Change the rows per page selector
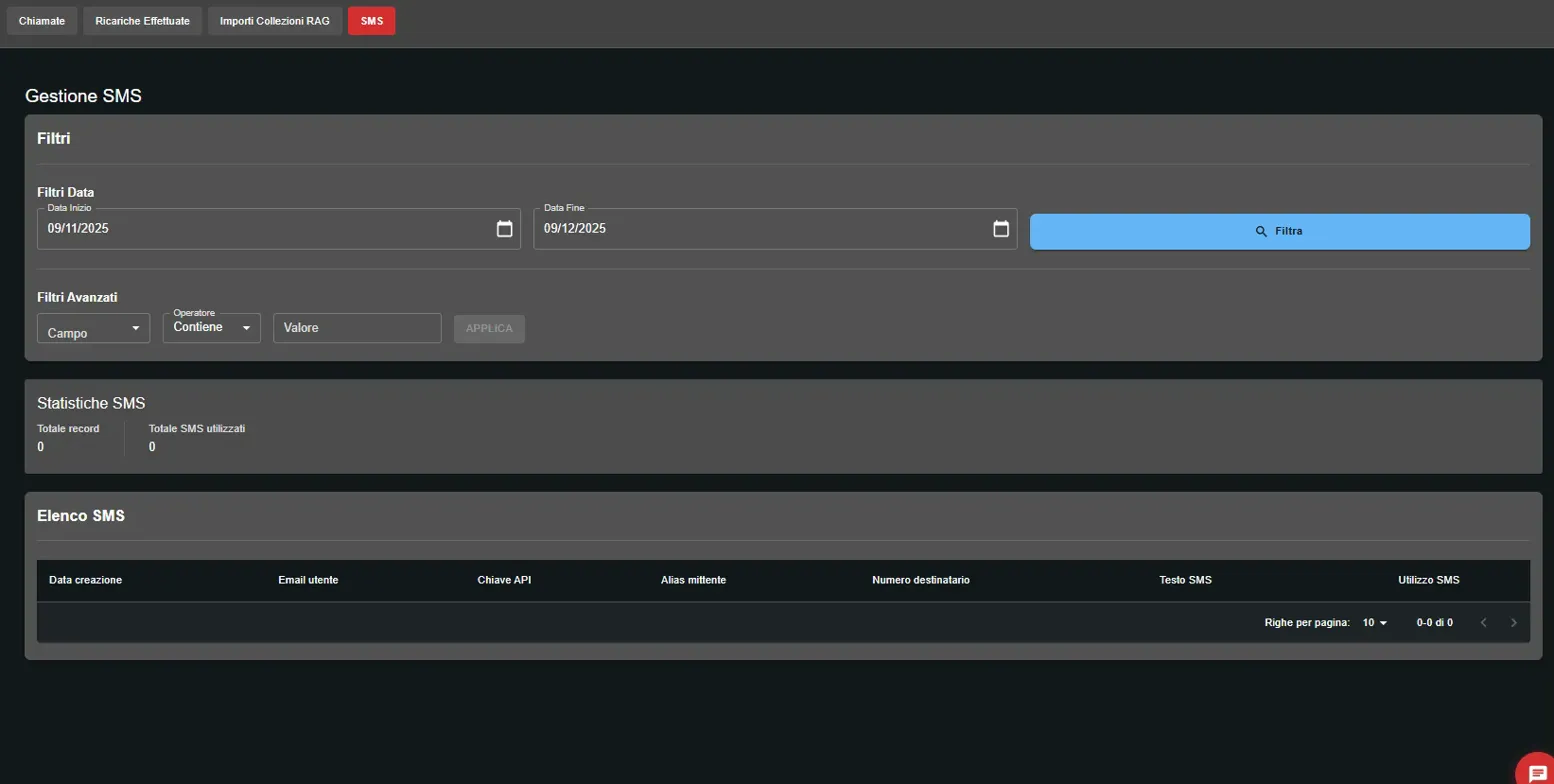The height and width of the screenshot is (784, 1554). [1375, 623]
